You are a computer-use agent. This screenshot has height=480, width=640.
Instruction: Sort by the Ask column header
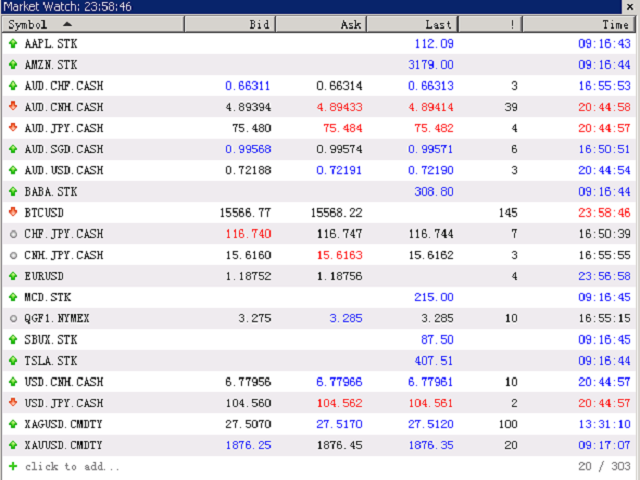[x=321, y=24]
